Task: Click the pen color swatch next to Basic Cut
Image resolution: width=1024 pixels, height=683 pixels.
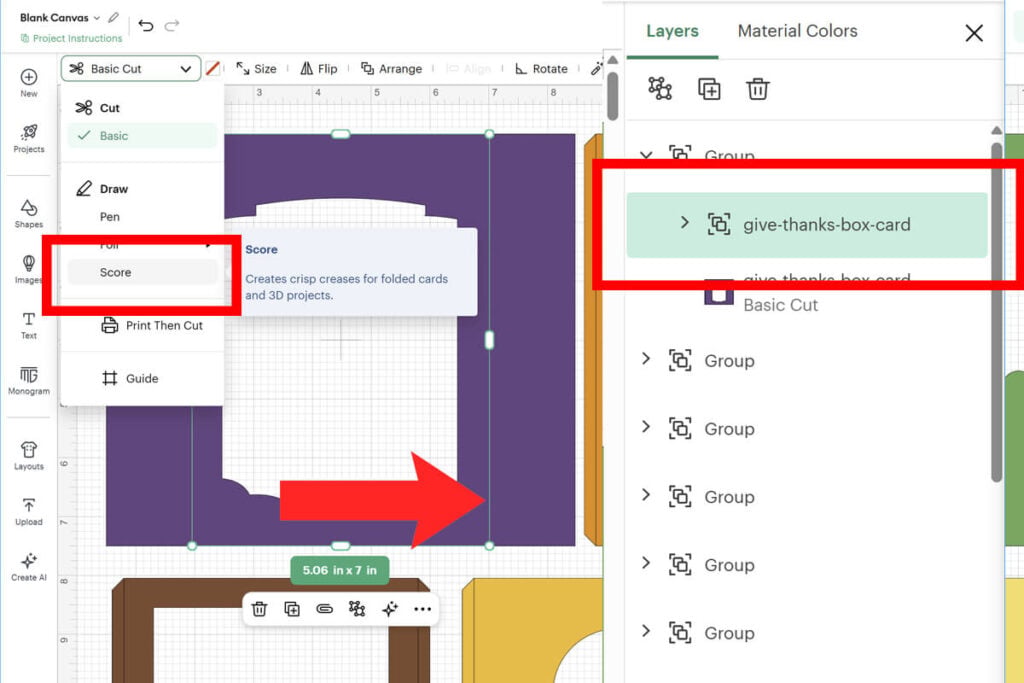Action: click(x=212, y=69)
